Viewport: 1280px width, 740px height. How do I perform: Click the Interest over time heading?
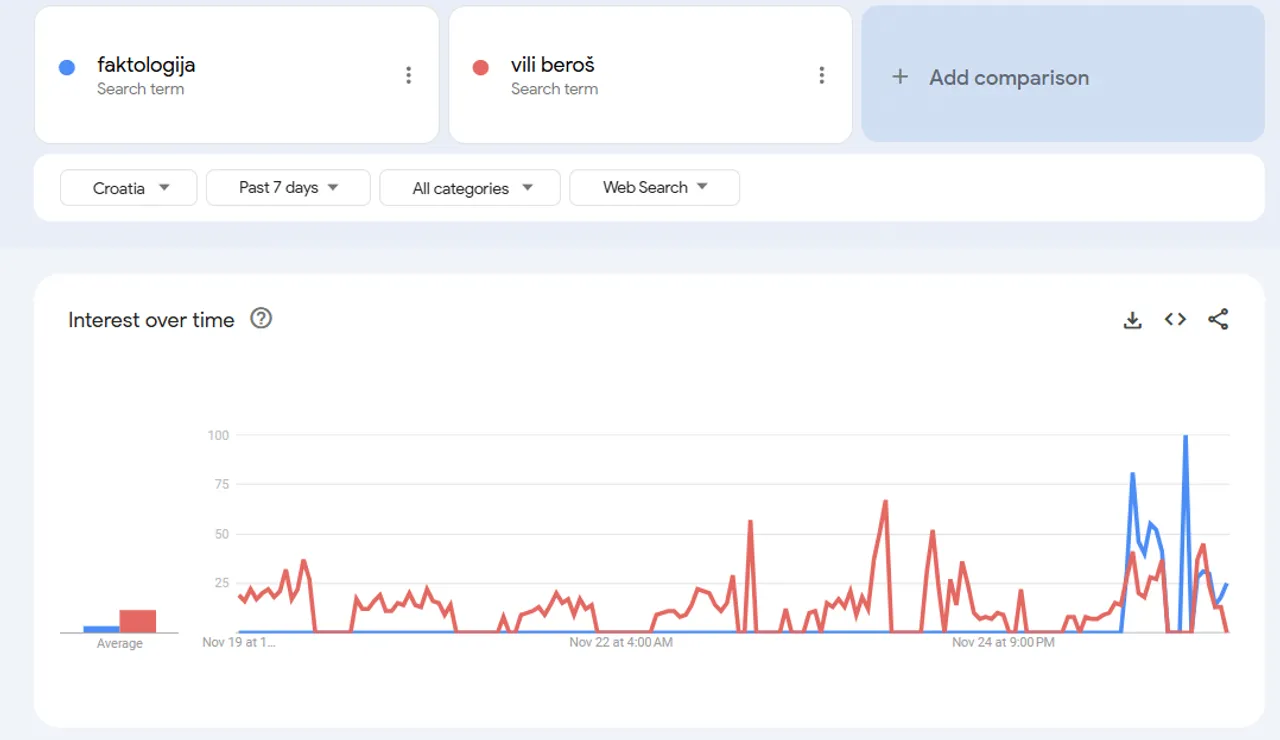click(151, 320)
